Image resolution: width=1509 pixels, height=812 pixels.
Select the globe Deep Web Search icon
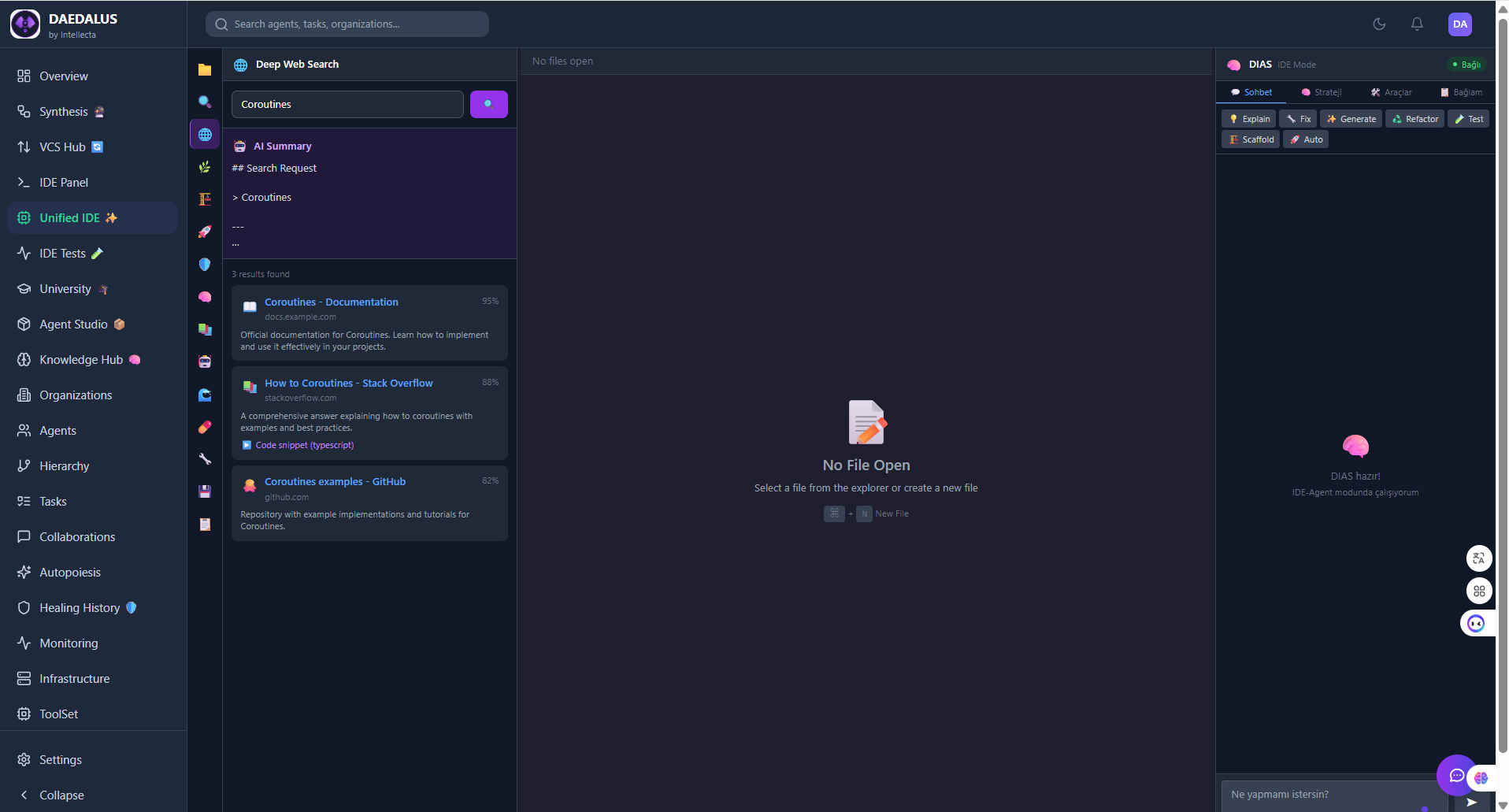click(x=205, y=134)
